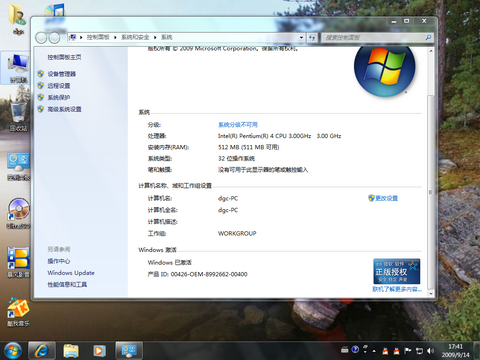Open 设备管理器 Device Manager link

(x=61, y=74)
